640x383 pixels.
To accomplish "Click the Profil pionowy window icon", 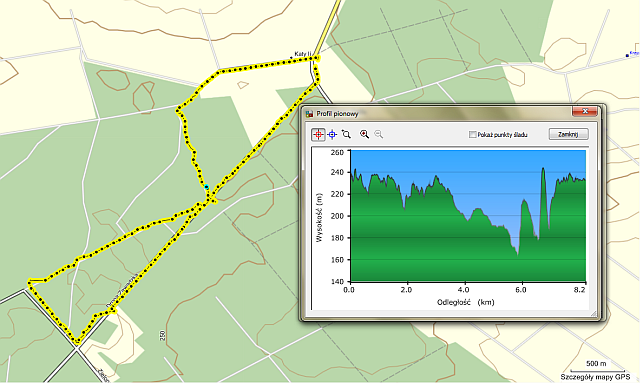I will point(309,114).
